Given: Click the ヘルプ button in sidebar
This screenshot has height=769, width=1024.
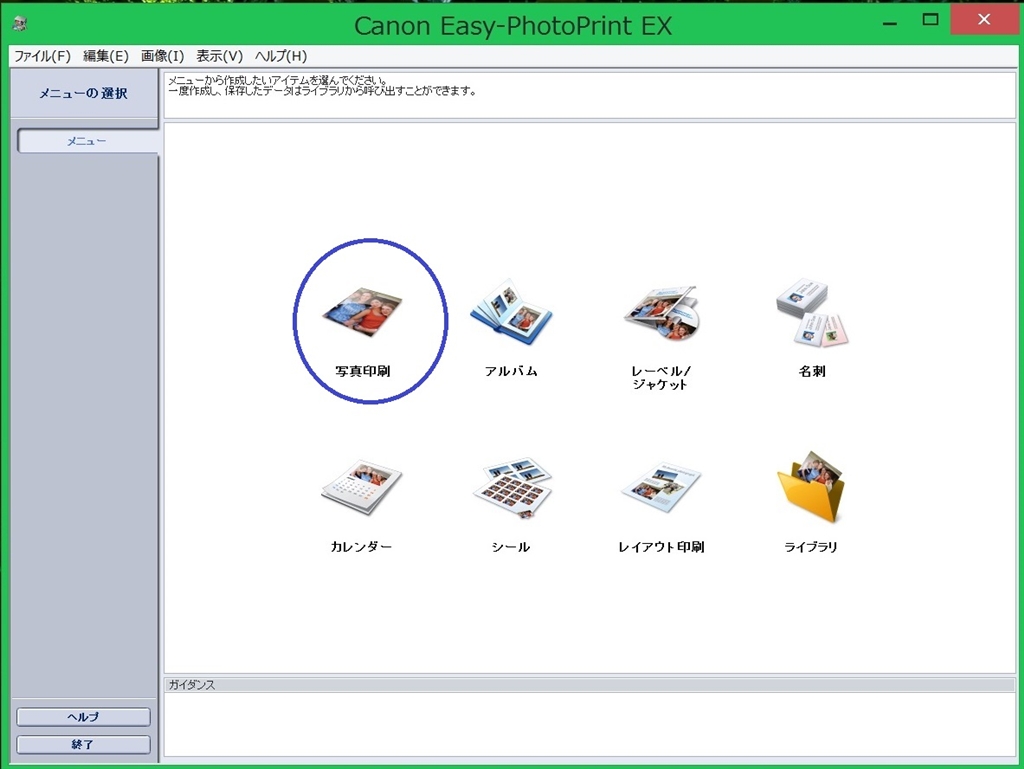Looking at the screenshot, I should coord(84,717).
